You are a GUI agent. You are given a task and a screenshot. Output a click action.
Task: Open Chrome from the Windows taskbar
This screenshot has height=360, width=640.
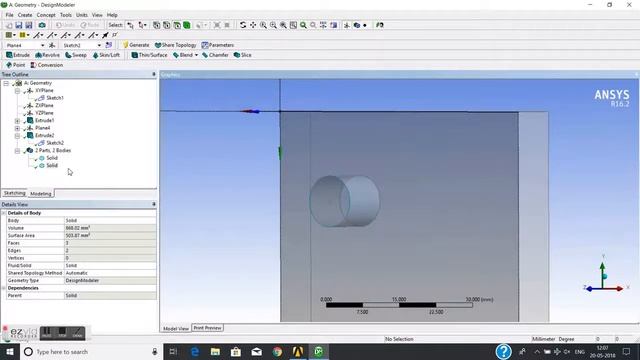click(277, 351)
